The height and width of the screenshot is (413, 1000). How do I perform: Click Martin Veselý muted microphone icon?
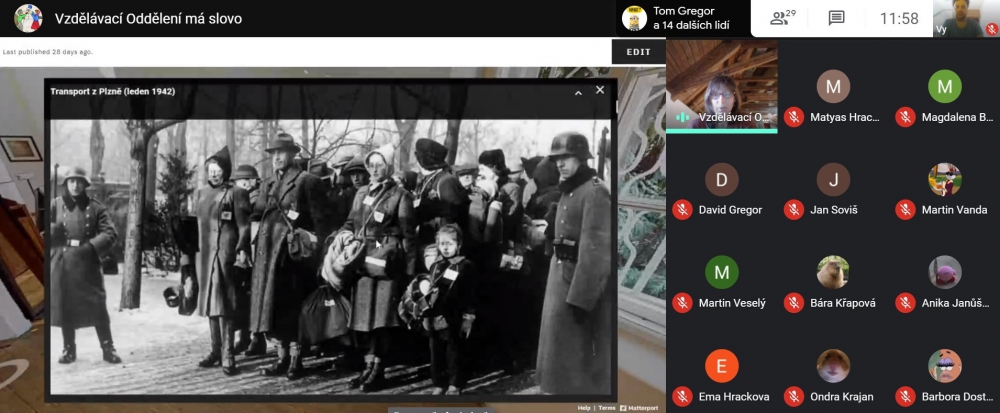(x=682, y=303)
